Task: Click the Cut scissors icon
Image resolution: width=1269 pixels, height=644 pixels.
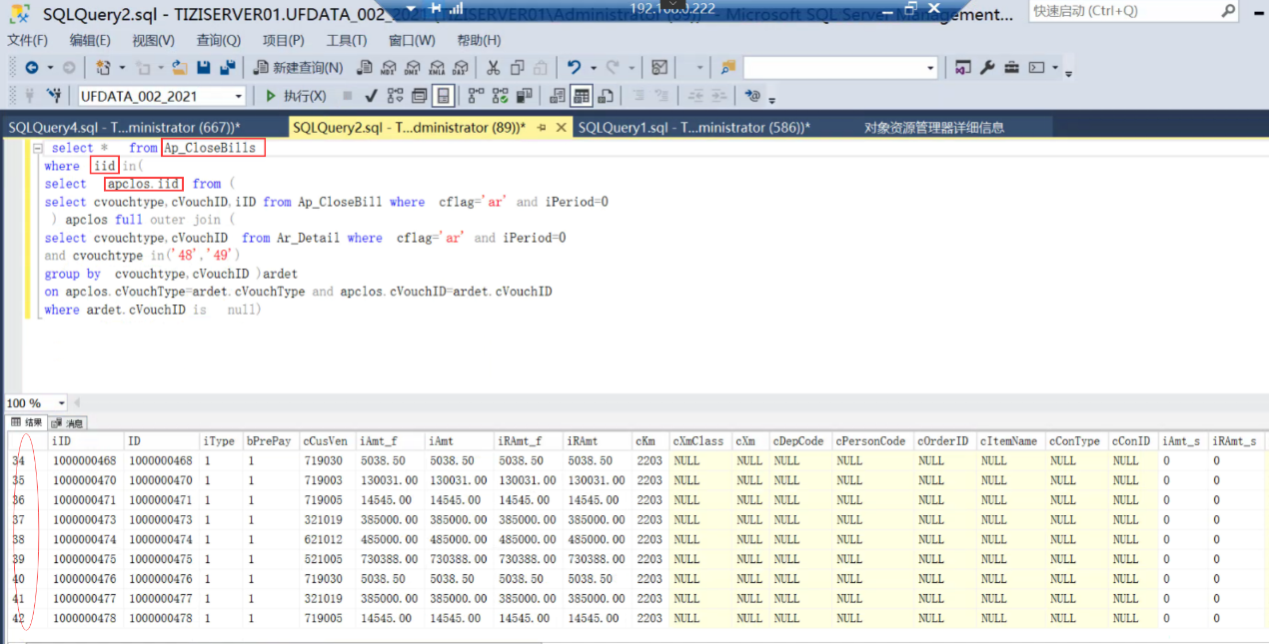Action: pos(493,68)
